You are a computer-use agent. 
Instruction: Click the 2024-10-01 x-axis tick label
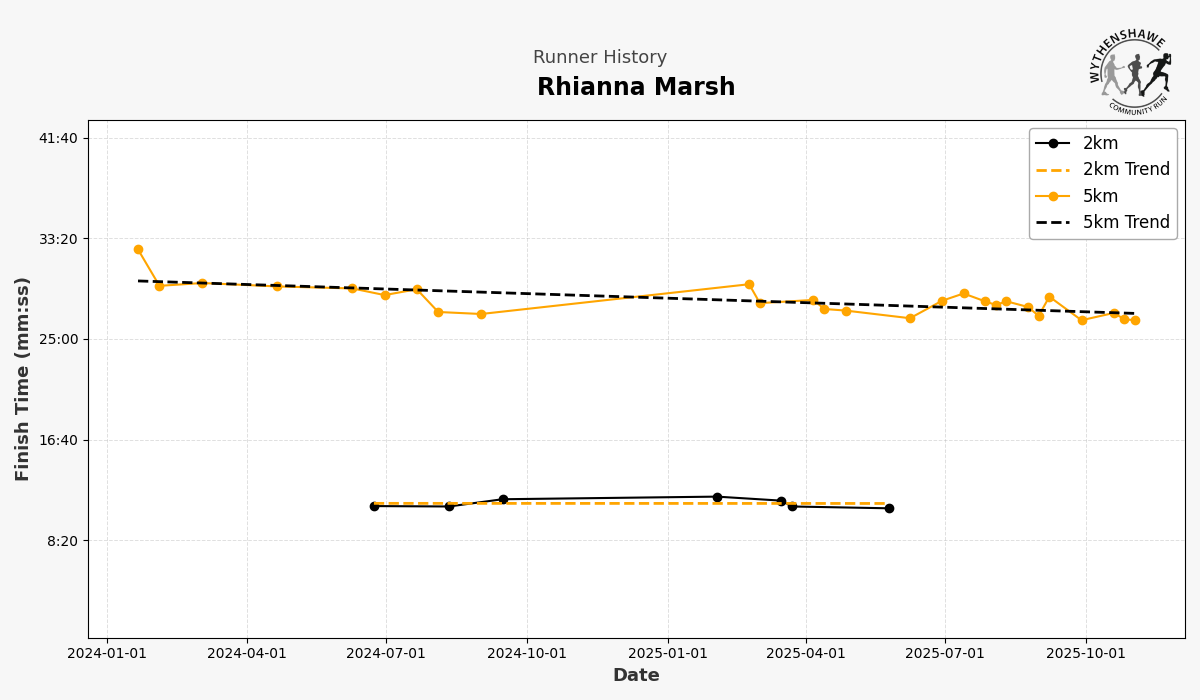(x=527, y=654)
